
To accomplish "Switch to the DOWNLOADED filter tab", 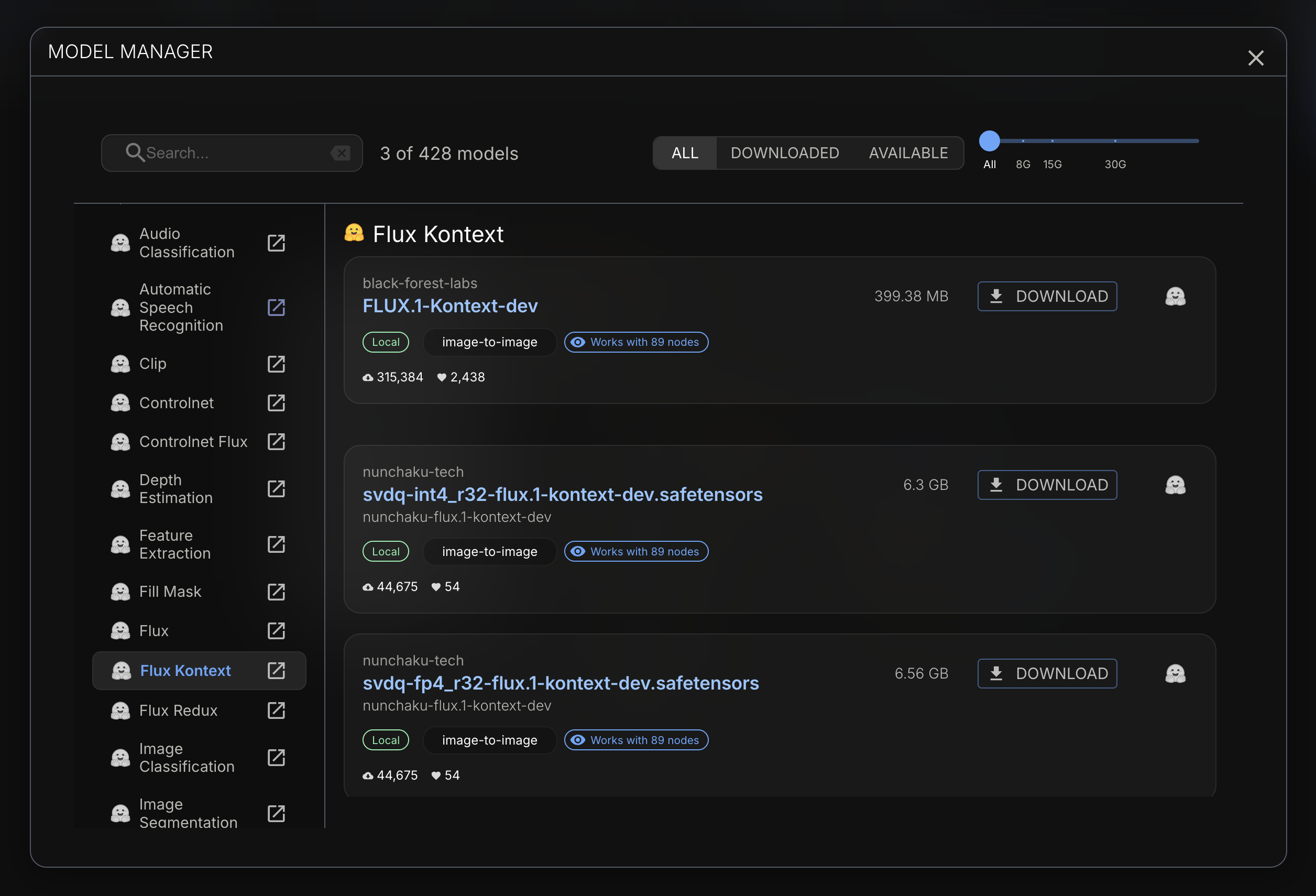I will 784,153.
